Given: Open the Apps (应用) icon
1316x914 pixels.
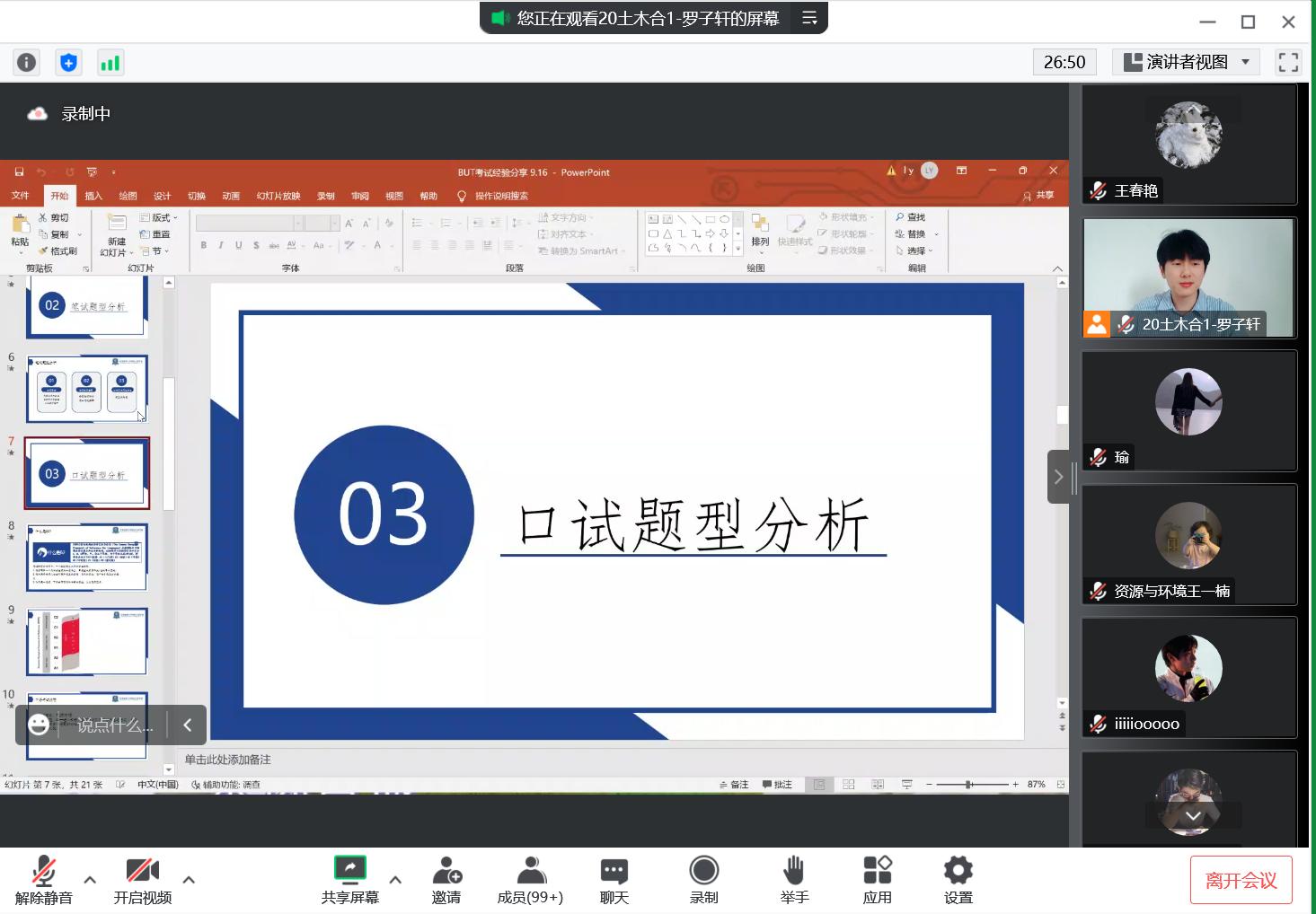Looking at the screenshot, I should (x=877, y=879).
